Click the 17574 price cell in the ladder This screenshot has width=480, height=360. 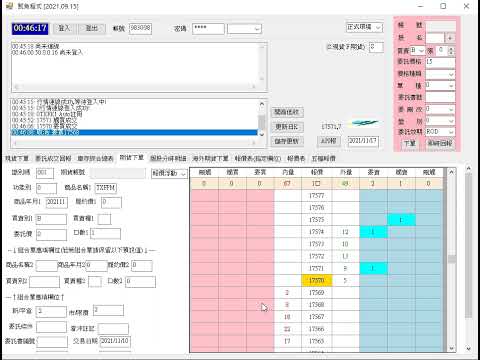coord(317,232)
